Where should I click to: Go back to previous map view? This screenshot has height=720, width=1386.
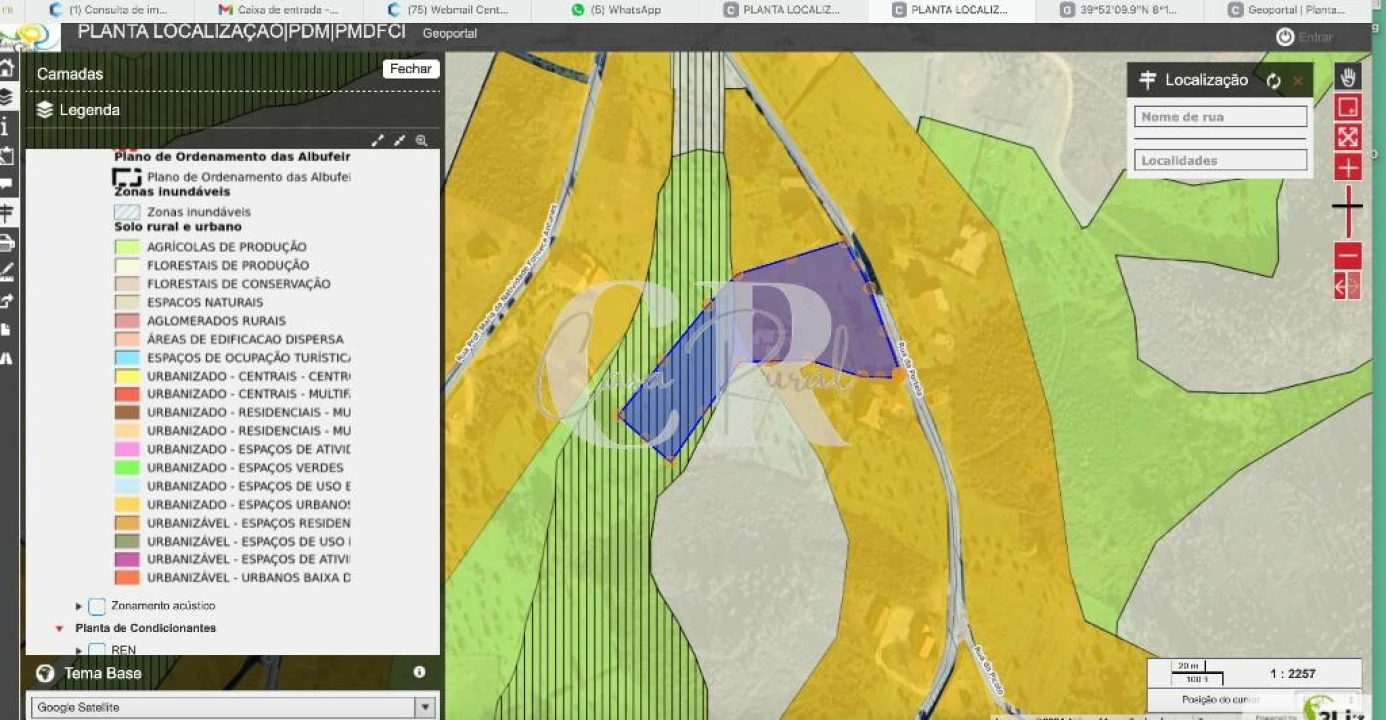(x=1341, y=287)
